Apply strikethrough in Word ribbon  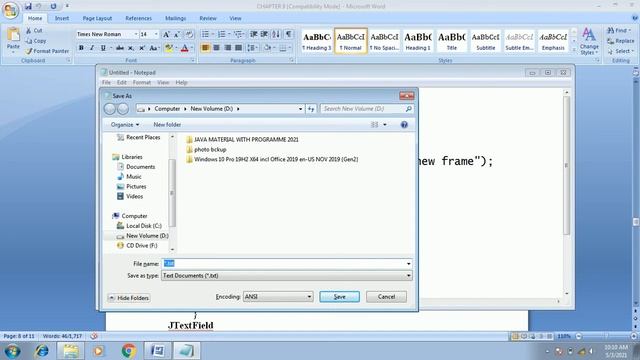click(x=120, y=48)
